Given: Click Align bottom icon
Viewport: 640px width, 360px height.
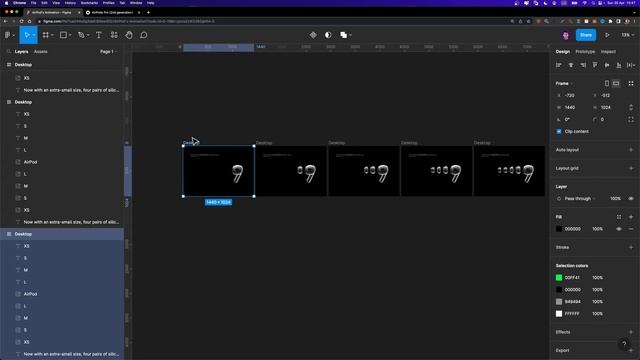Looking at the screenshot, I should [619, 65].
